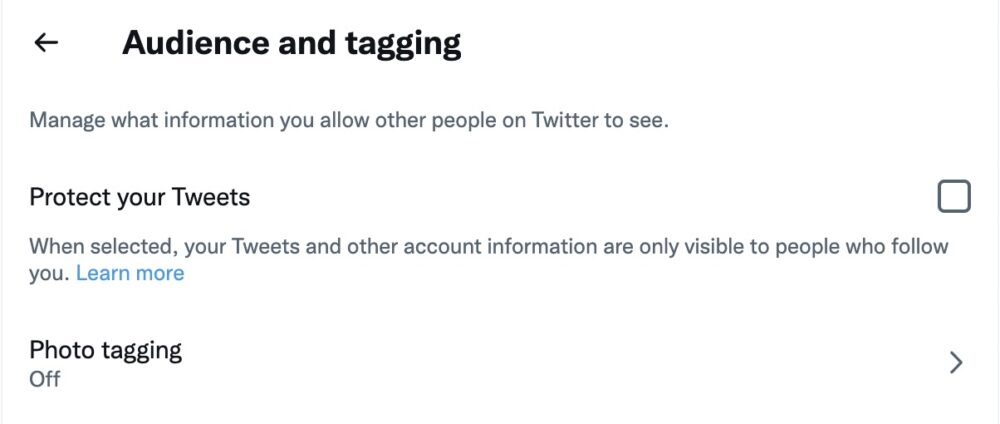1000x424 pixels.
Task: Click the Photo tagging chevron arrow
Action: click(x=956, y=363)
